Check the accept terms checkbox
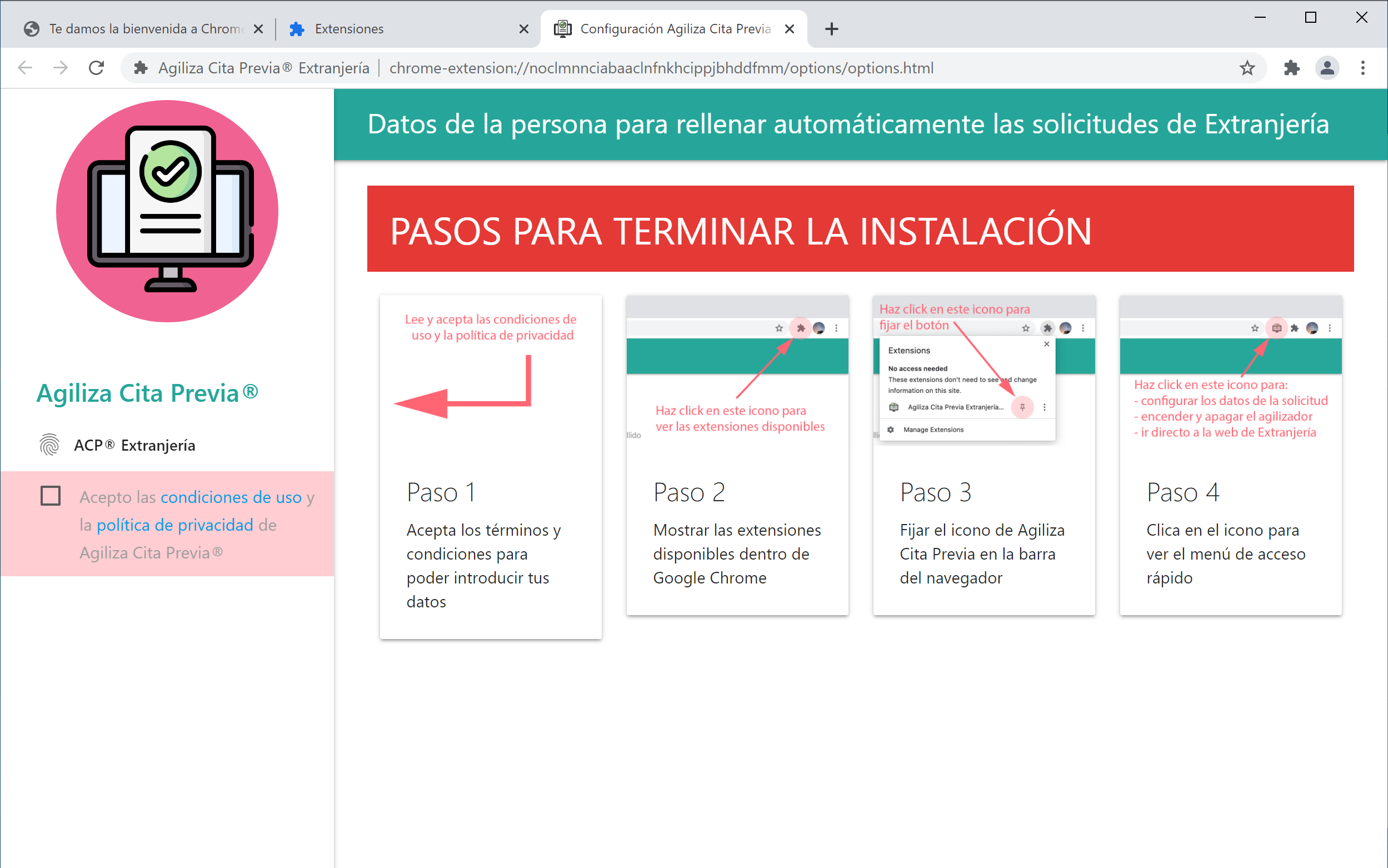This screenshot has height=868, width=1388. [51, 496]
